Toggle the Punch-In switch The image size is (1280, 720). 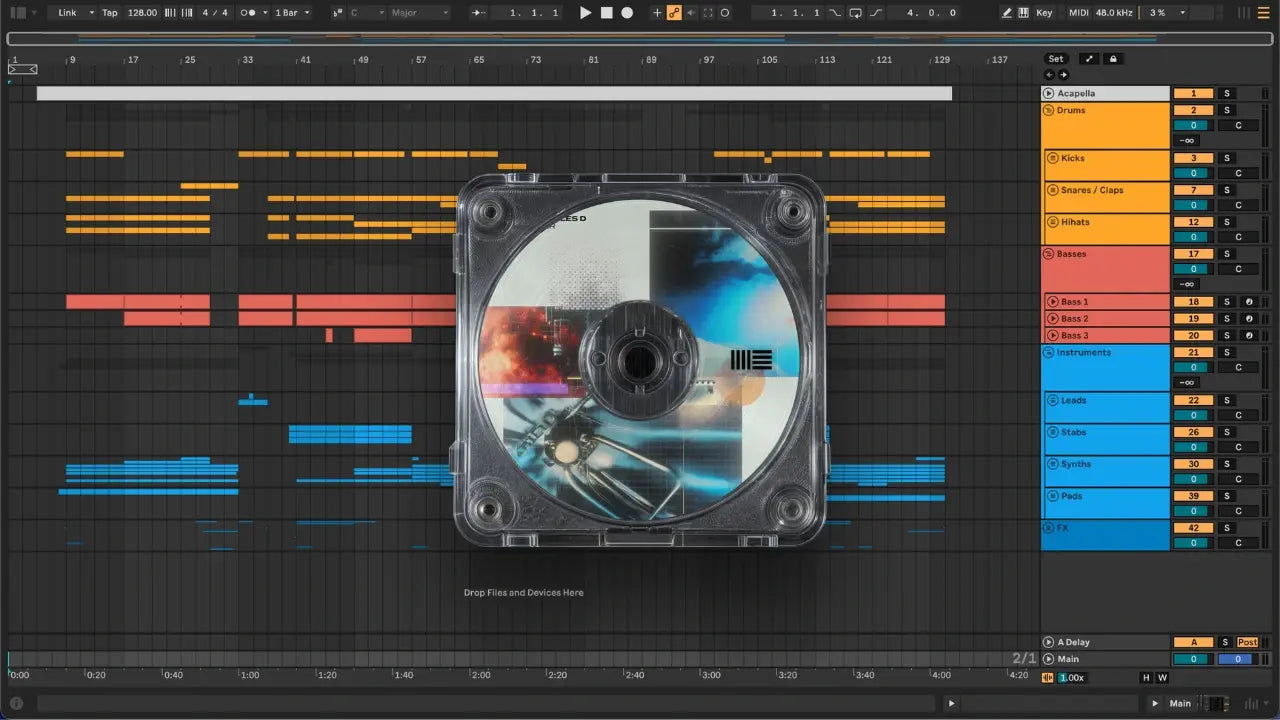[x=835, y=13]
